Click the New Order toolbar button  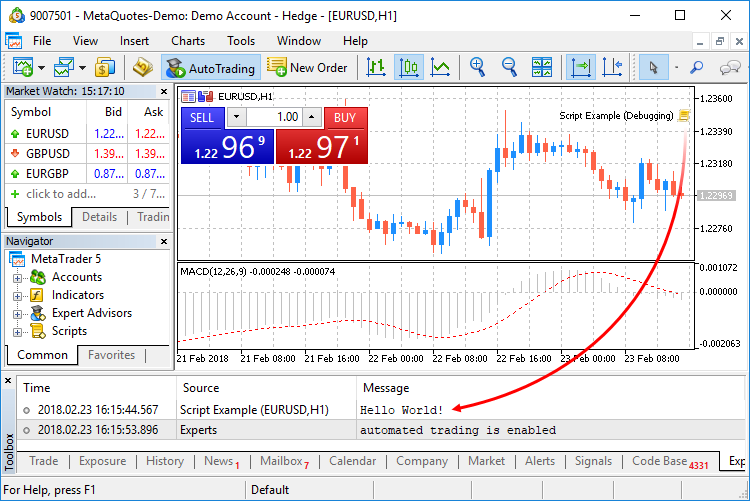307,68
